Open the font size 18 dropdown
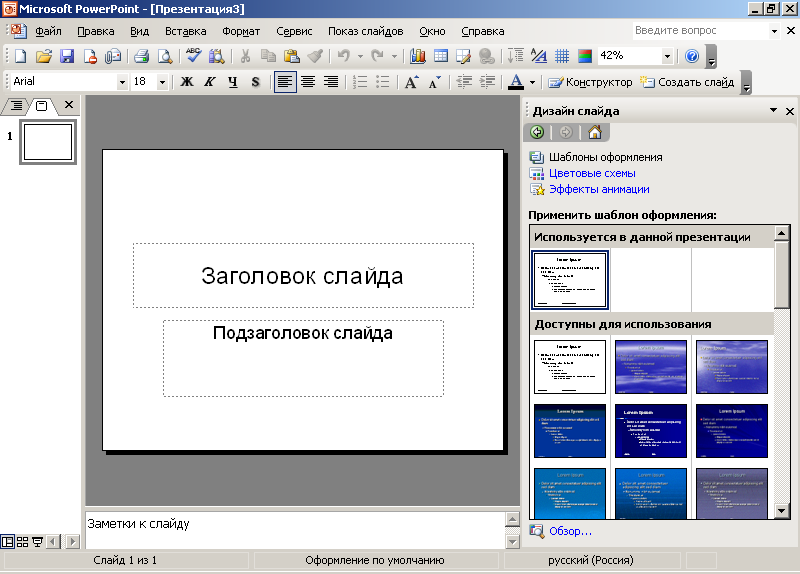800x574 pixels. [x=162, y=82]
